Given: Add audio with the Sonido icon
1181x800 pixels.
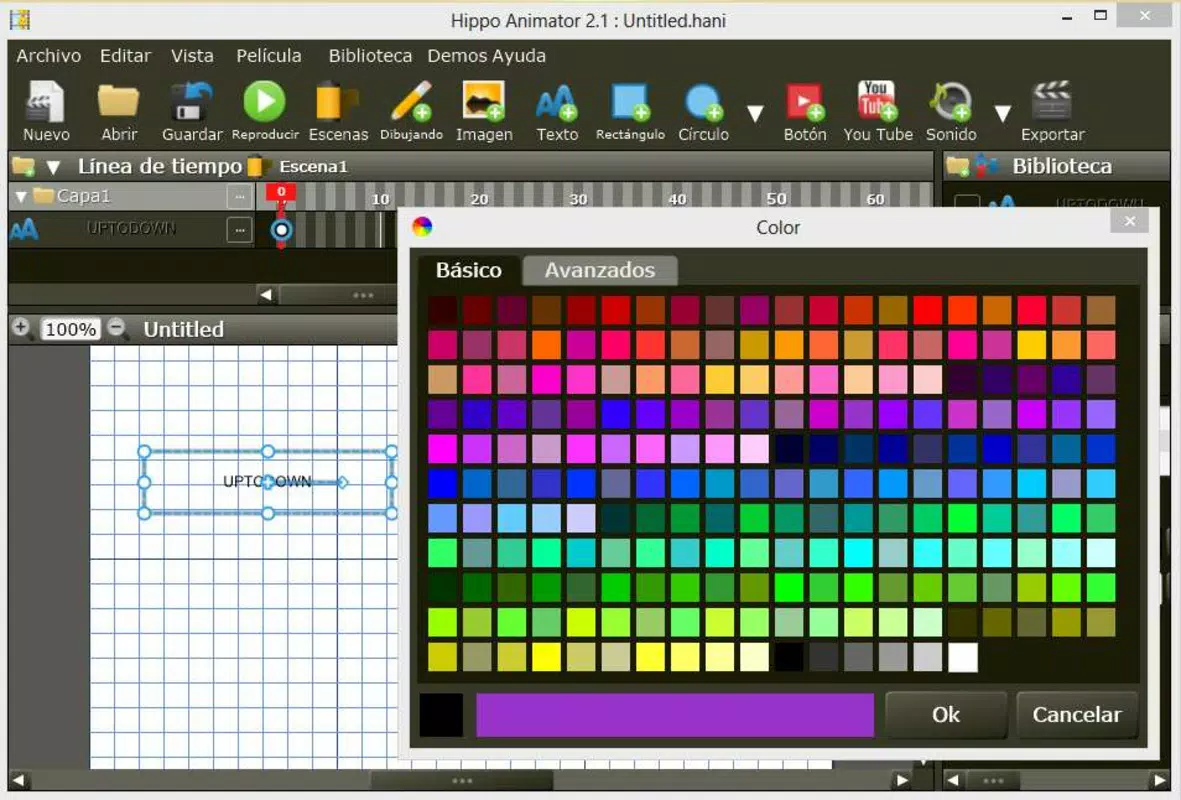Looking at the screenshot, I should [951, 110].
